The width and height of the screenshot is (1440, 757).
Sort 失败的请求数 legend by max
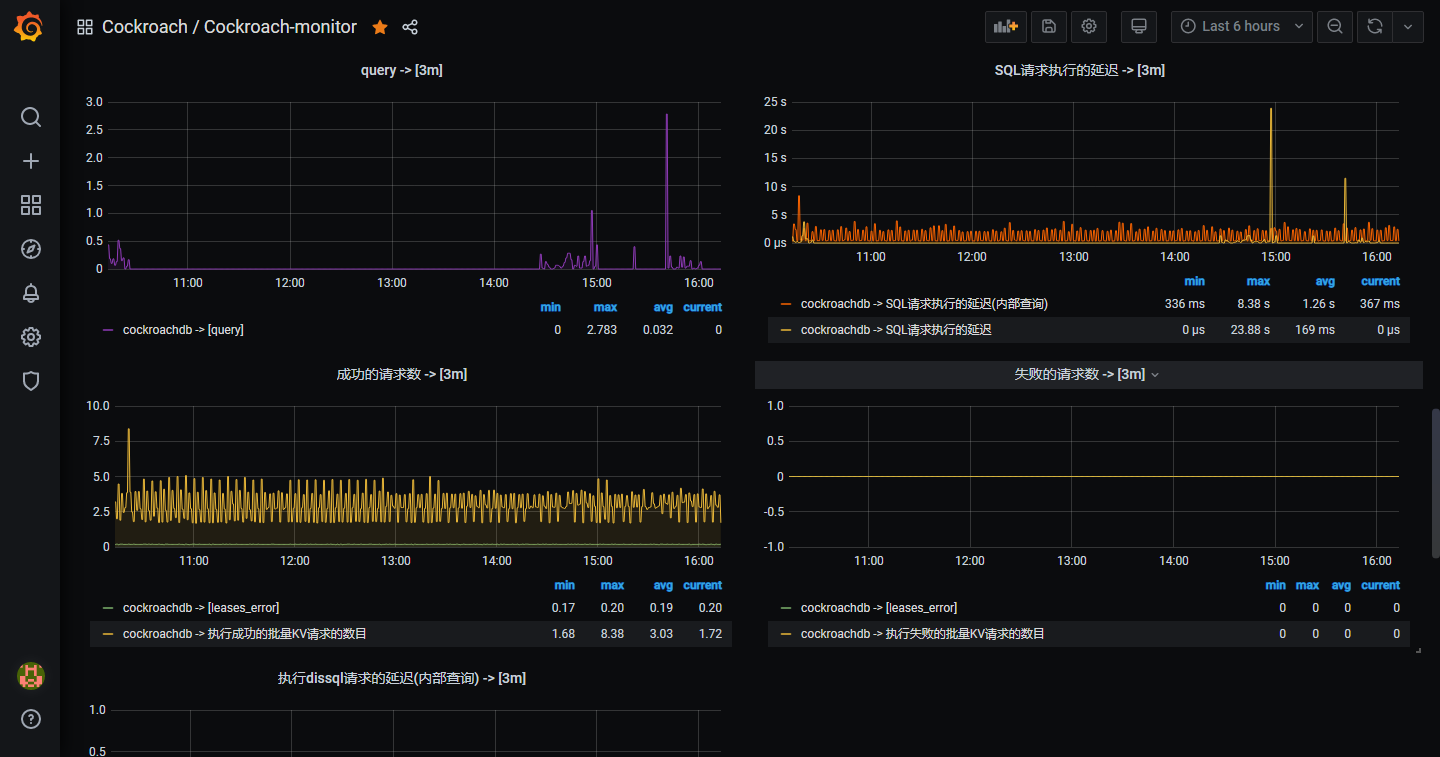[x=1307, y=586]
